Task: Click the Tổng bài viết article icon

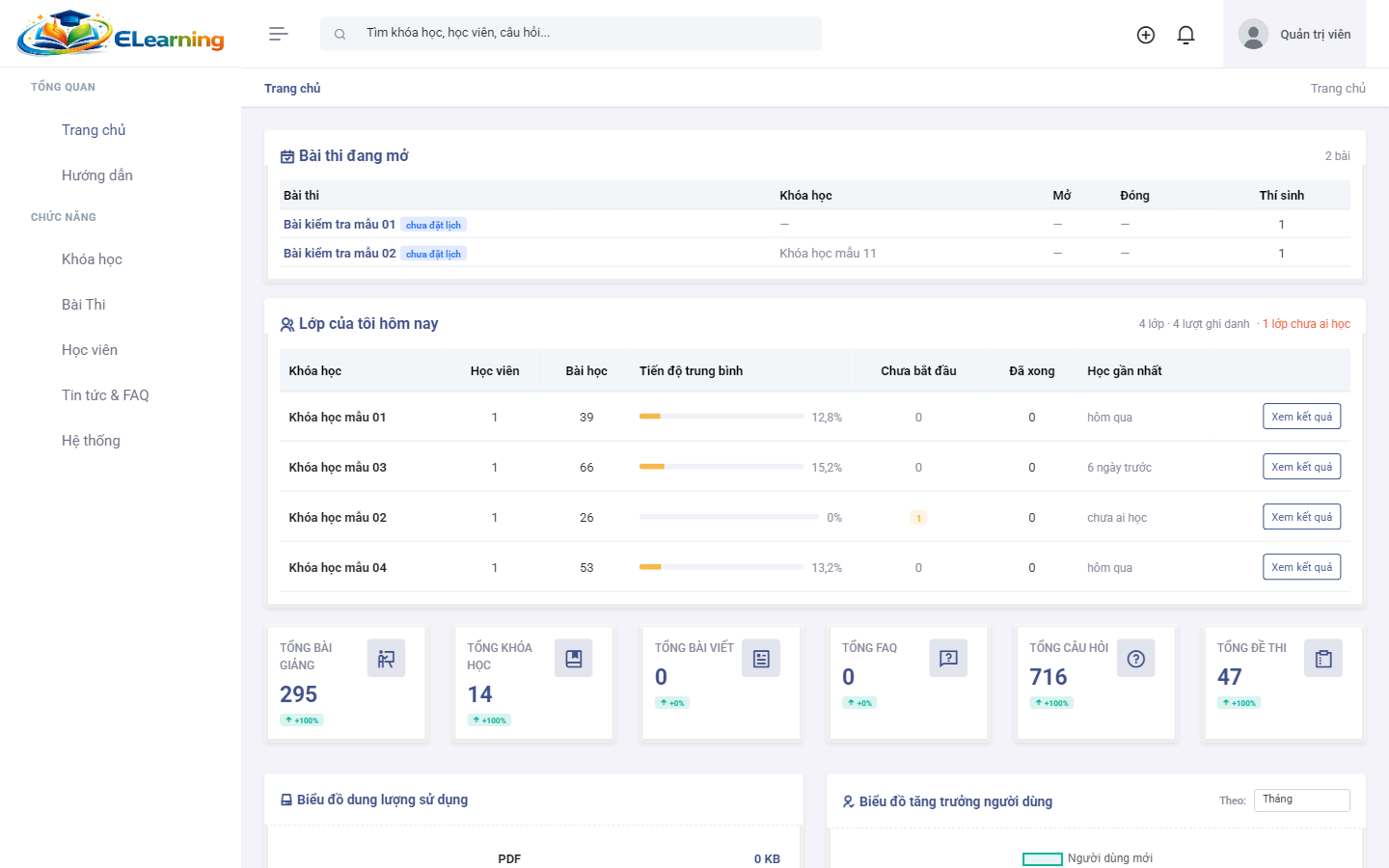Action: [761, 659]
